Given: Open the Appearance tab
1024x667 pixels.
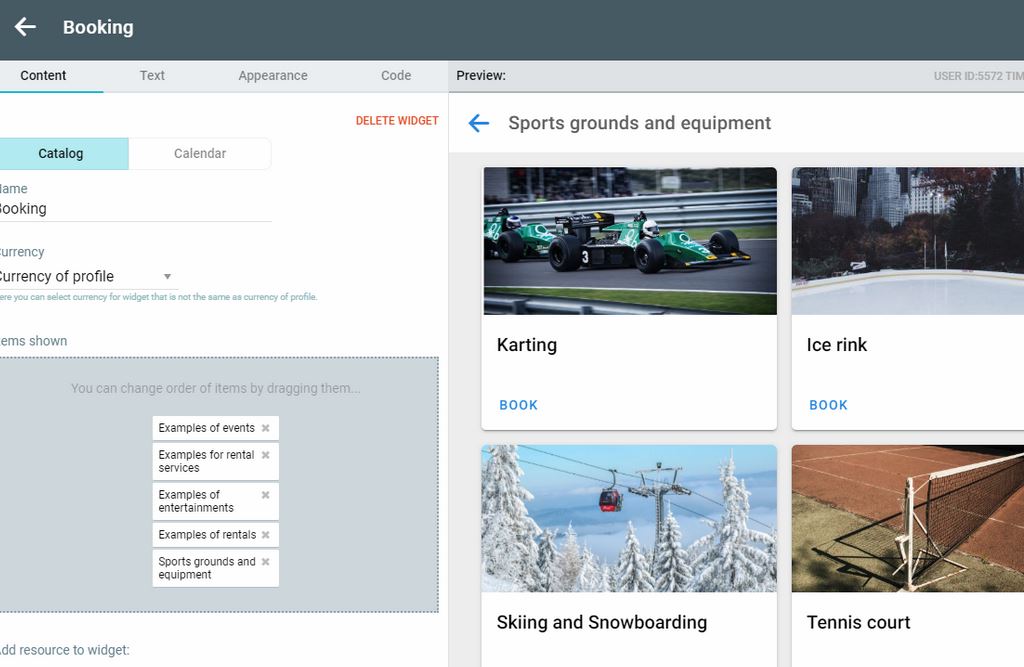Looking at the screenshot, I should pos(273,76).
